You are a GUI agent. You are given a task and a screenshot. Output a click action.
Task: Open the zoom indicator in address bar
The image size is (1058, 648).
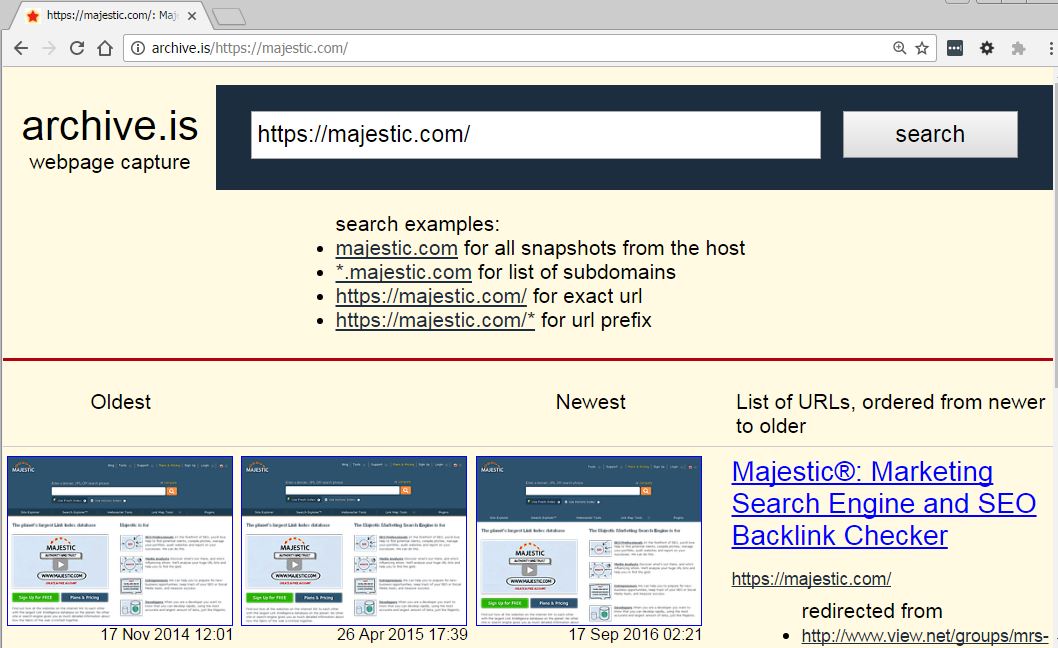point(900,48)
